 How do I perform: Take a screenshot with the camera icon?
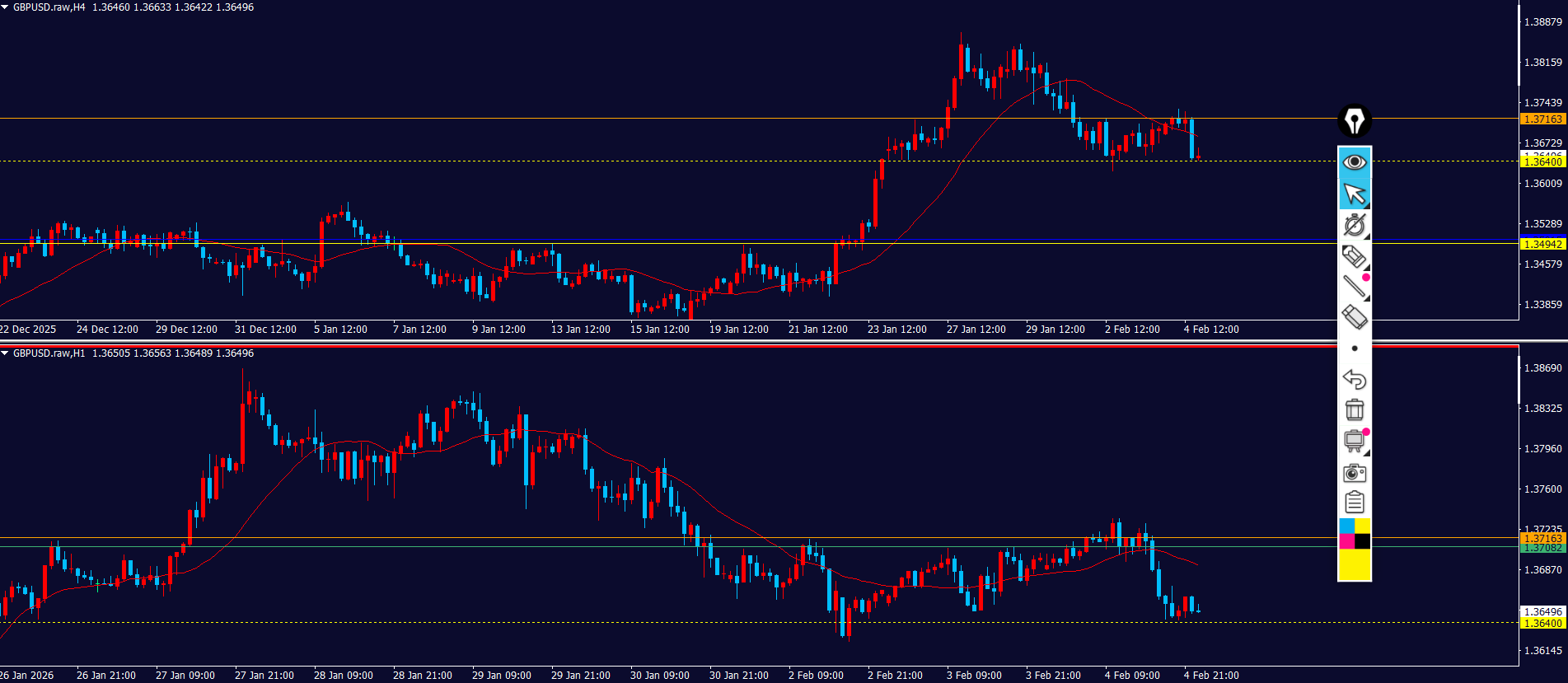coord(1355,472)
